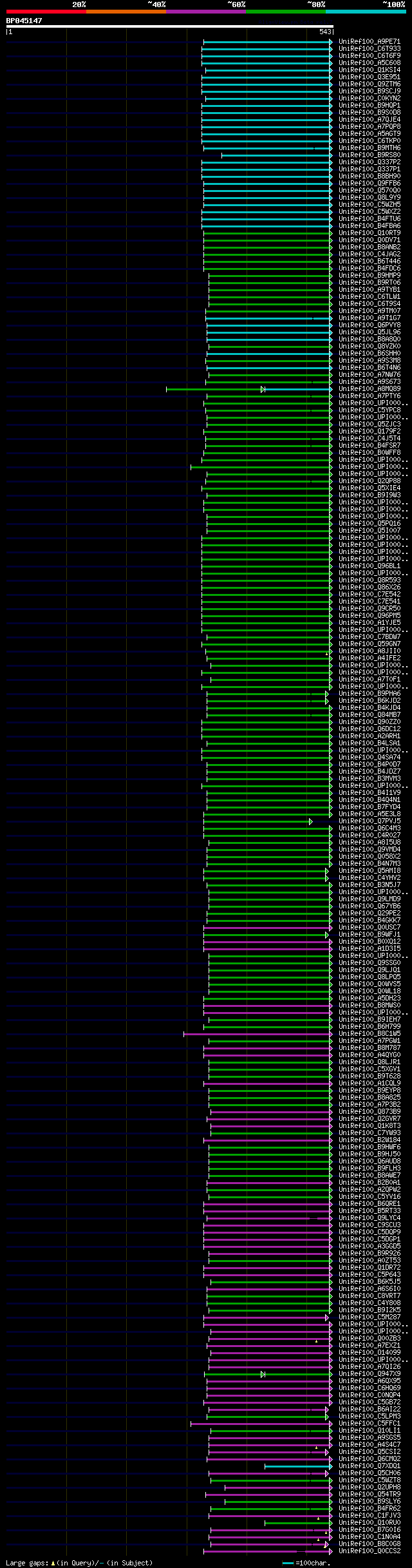412x1568 pixels.
Task: Select label UniRef100_C4JAG2
Action: [370, 254]
